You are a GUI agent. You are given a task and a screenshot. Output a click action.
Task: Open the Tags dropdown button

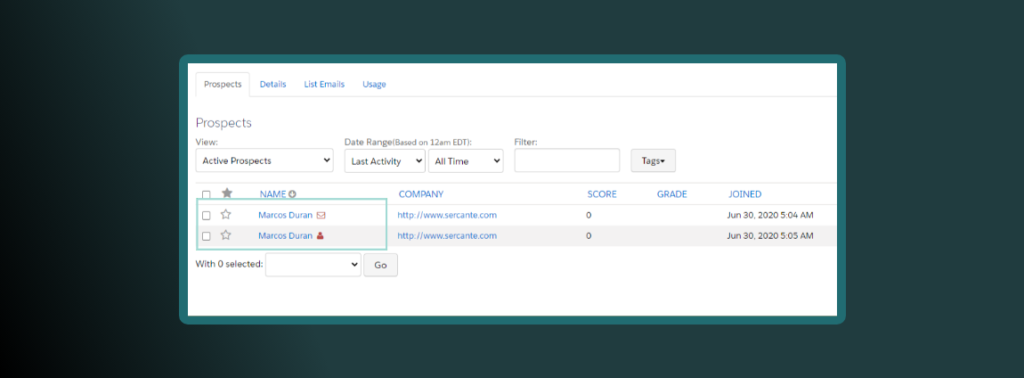pos(653,161)
